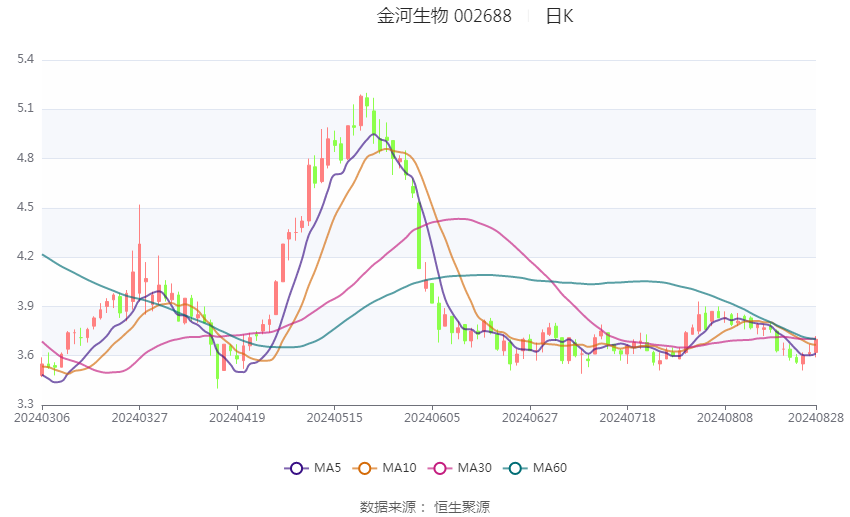This screenshot has width=850, height=517.
Task: Click y-axis value 3.9
Action: point(25,306)
